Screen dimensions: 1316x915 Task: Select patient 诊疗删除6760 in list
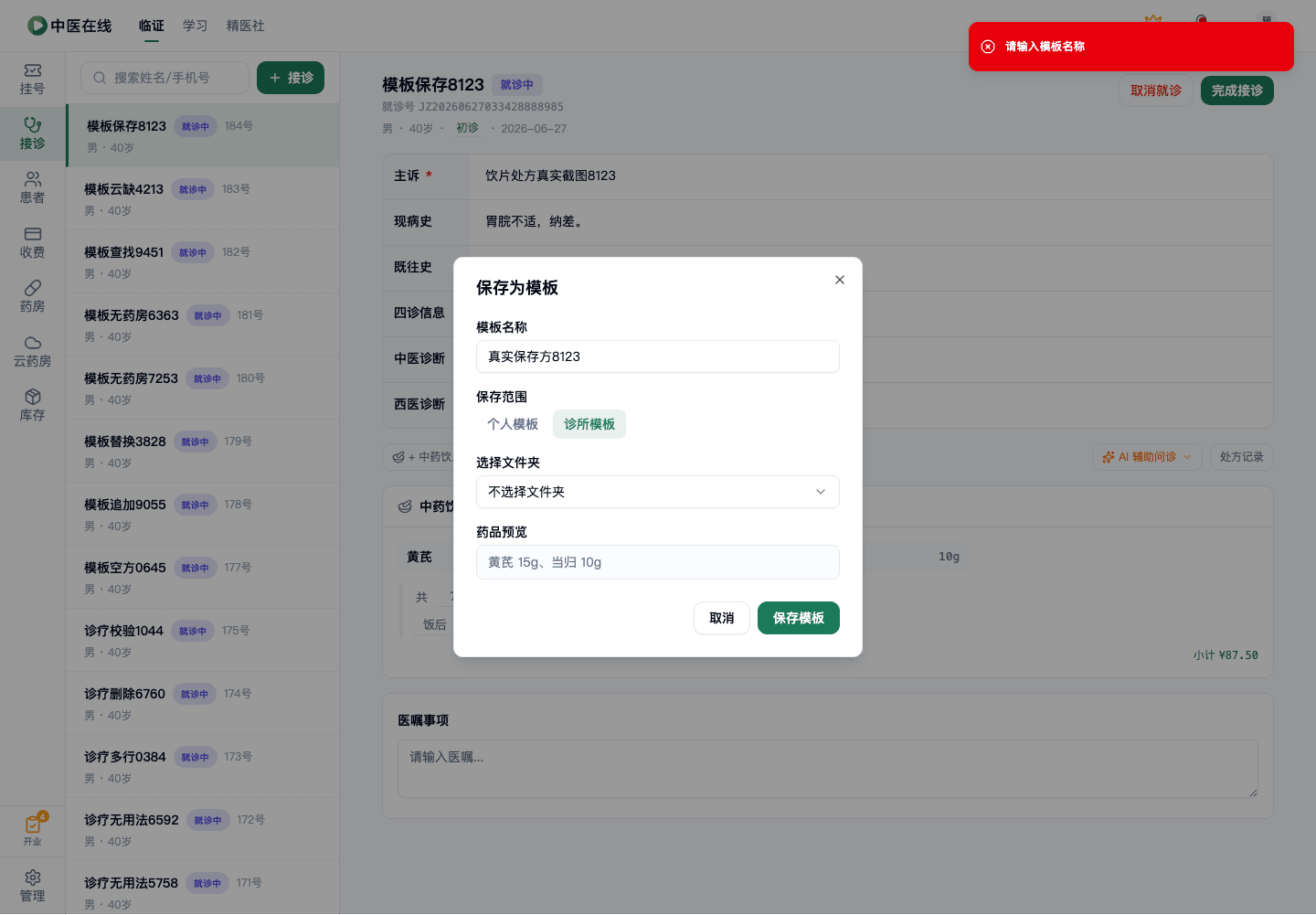[x=203, y=703]
